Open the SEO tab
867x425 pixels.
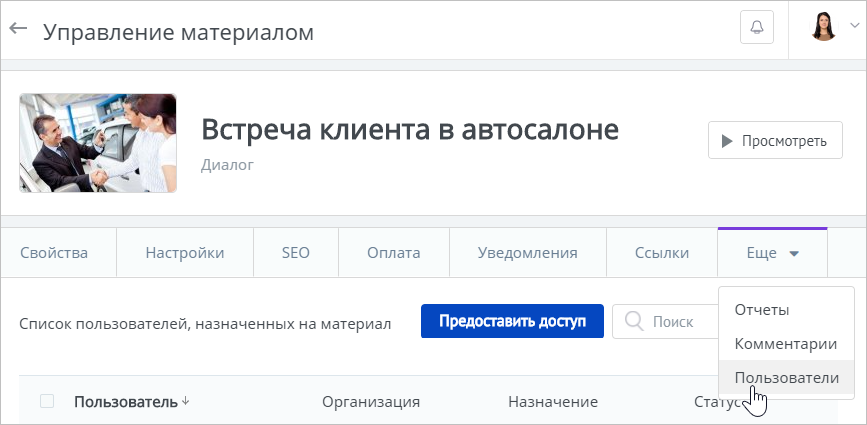click(x=296, y=253)
